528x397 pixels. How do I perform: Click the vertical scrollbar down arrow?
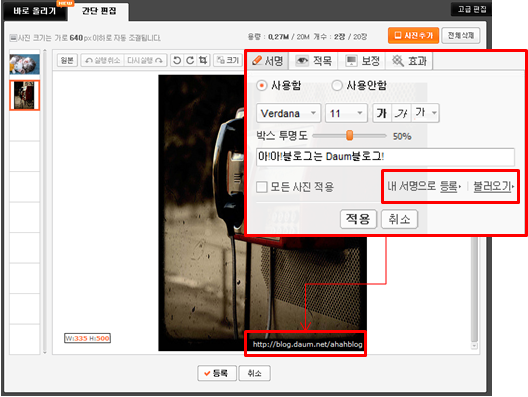click(x=474, y=346)
